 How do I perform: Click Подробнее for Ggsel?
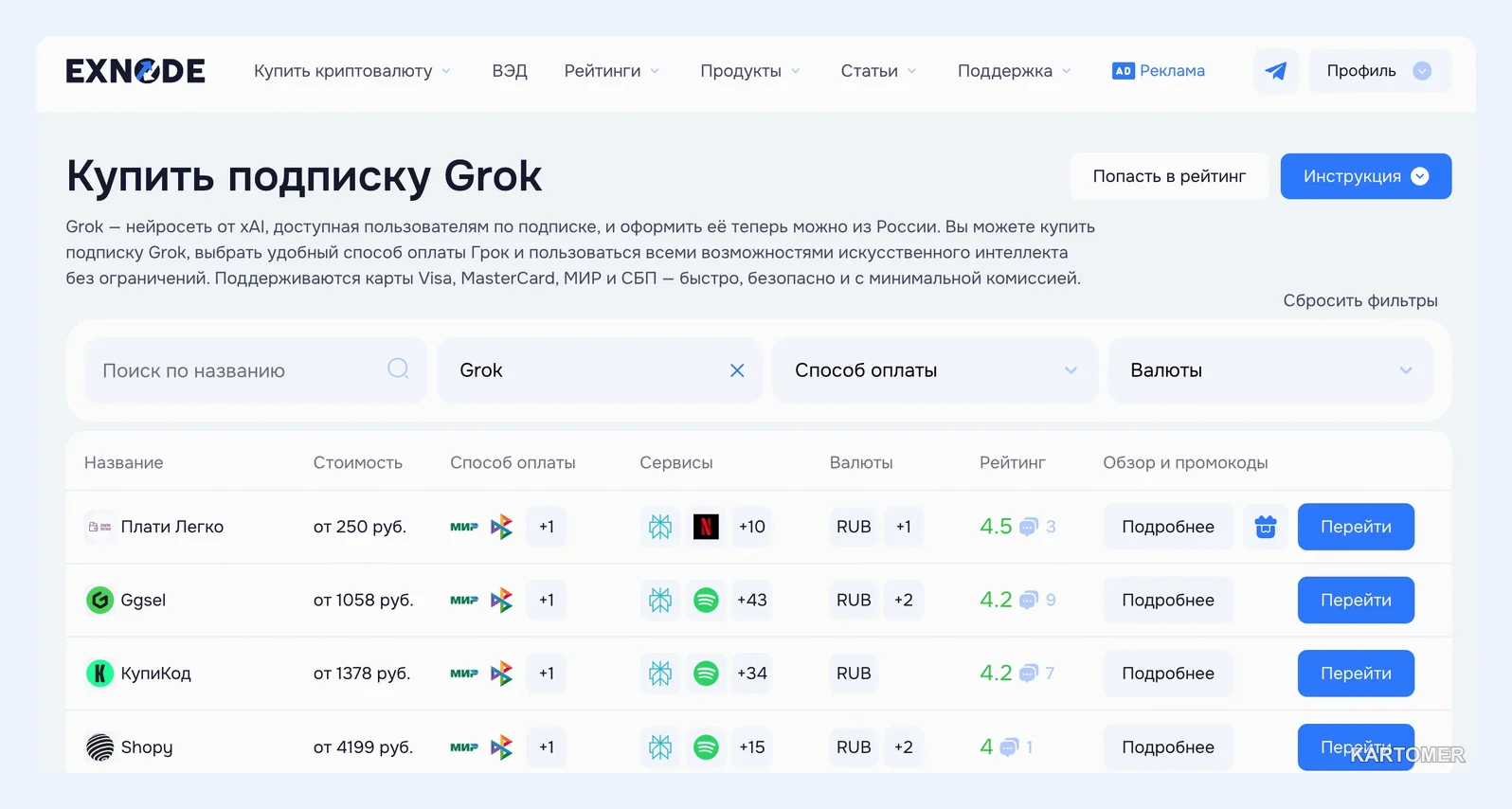click(1168, 600)
